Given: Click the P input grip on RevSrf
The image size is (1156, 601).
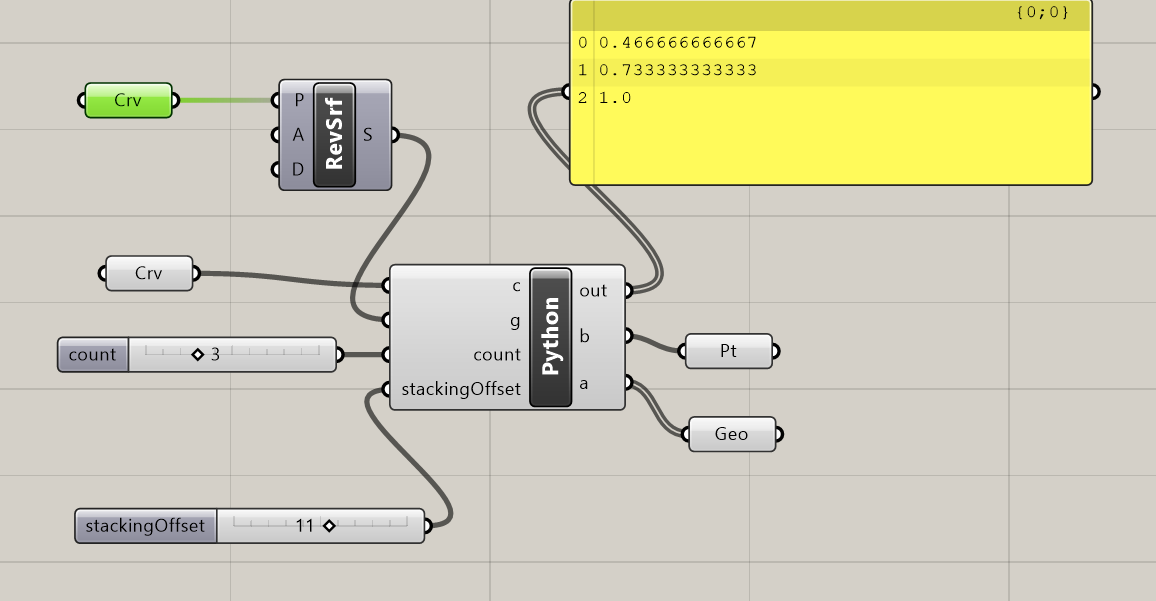Looking at the screenshot, I should coord(278,100).
